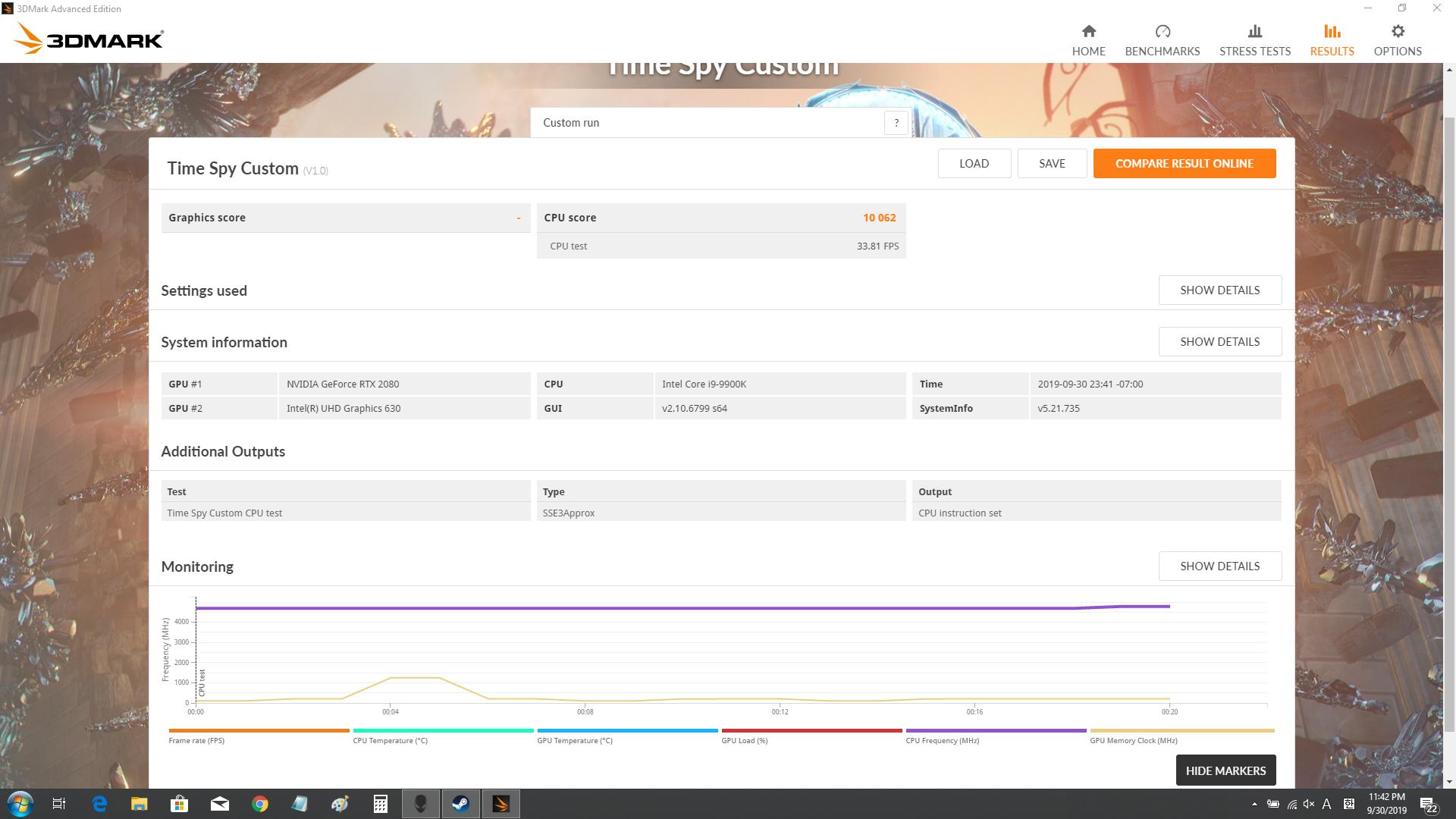Open File Explorer from taskbar
Viewport: 1456px width, 819px height.
click(140, 804)
